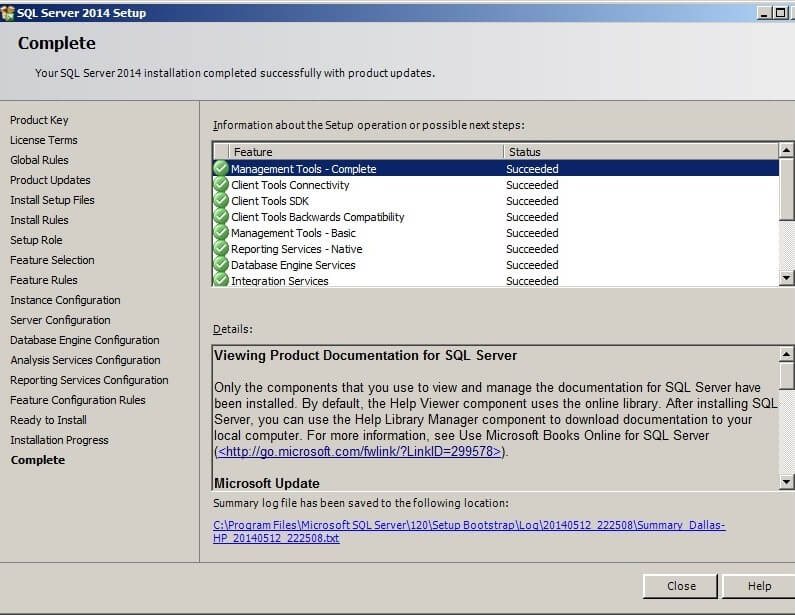Screen dimensions: 795x615
Task: Click status icon for Client Tools Backwards Compatibility
Action: [221, 217]
